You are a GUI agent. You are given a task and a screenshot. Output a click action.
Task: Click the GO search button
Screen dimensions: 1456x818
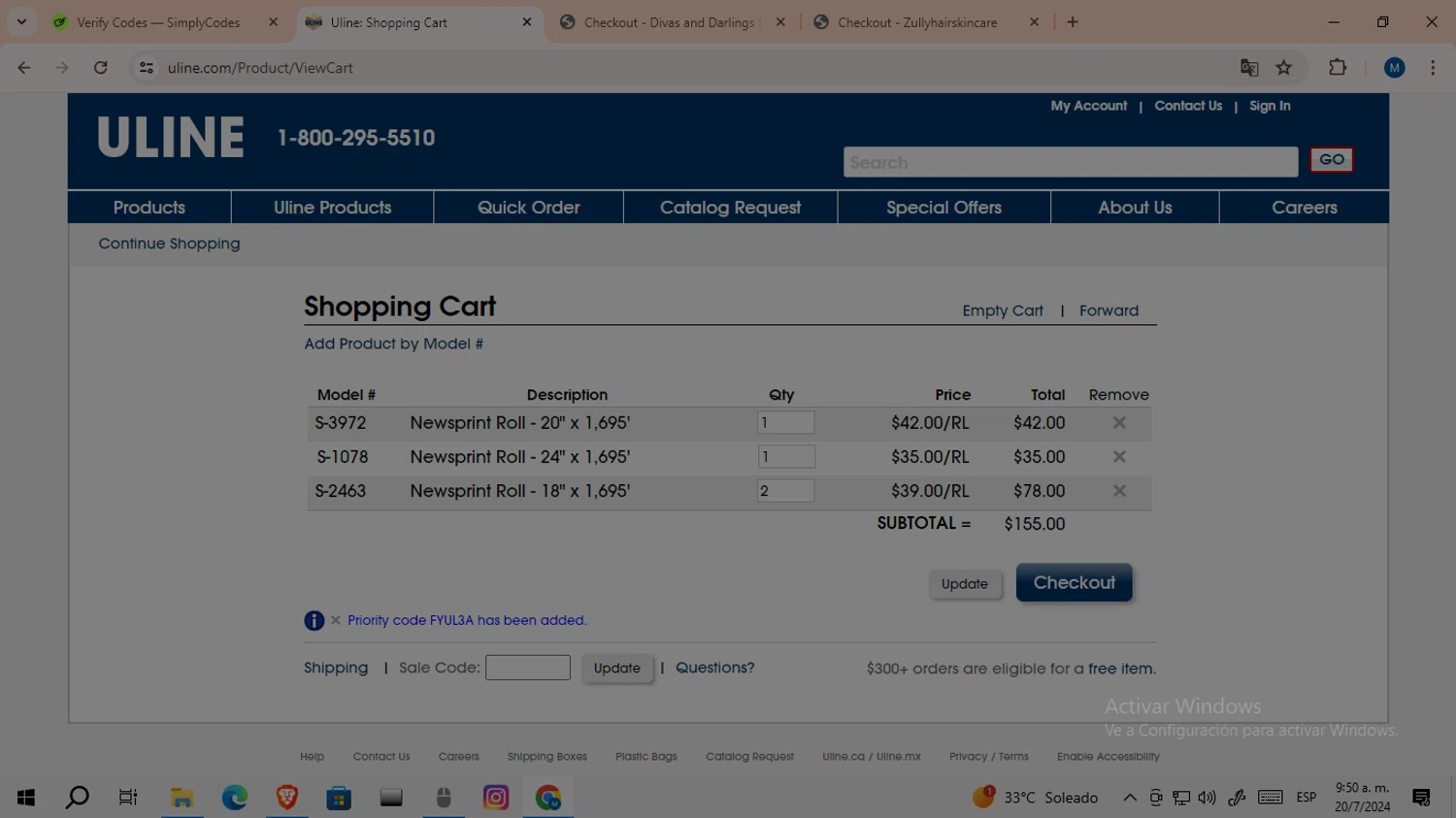pyautogui.click(x=1332, y=160)
